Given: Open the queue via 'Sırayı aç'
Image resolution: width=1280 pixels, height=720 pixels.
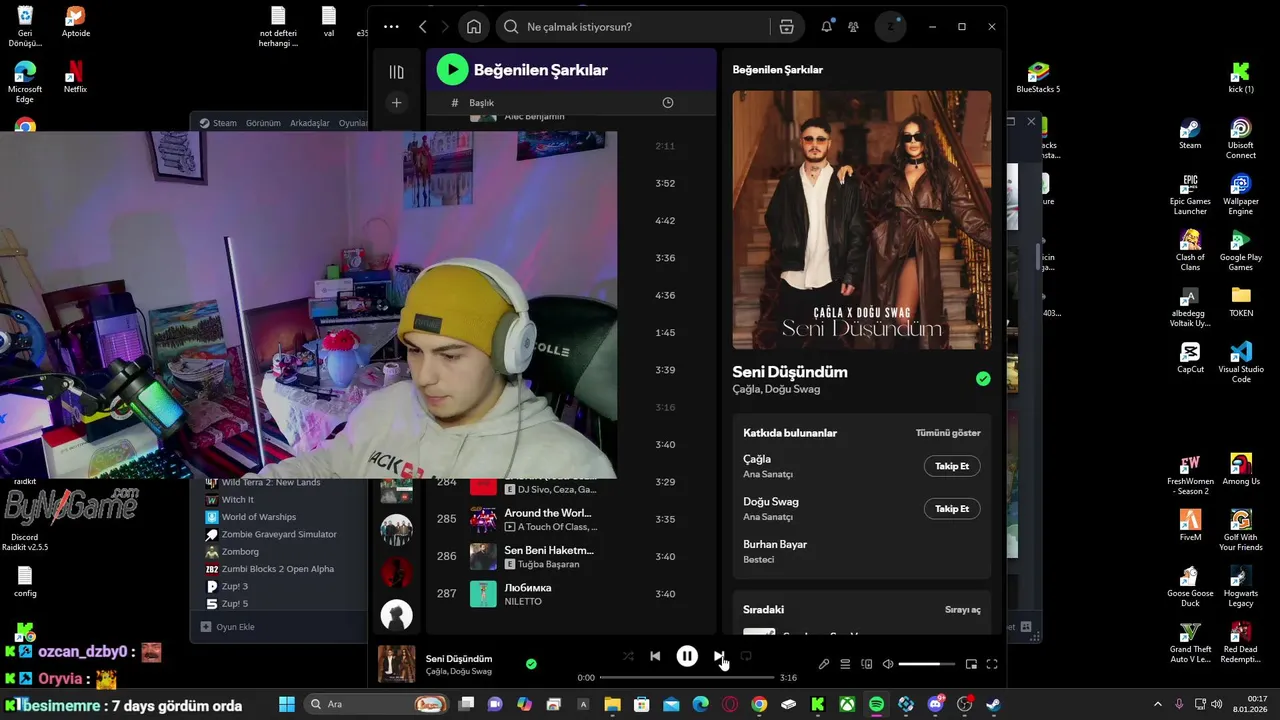Looking at the screenshot, I should pos(962,609).
